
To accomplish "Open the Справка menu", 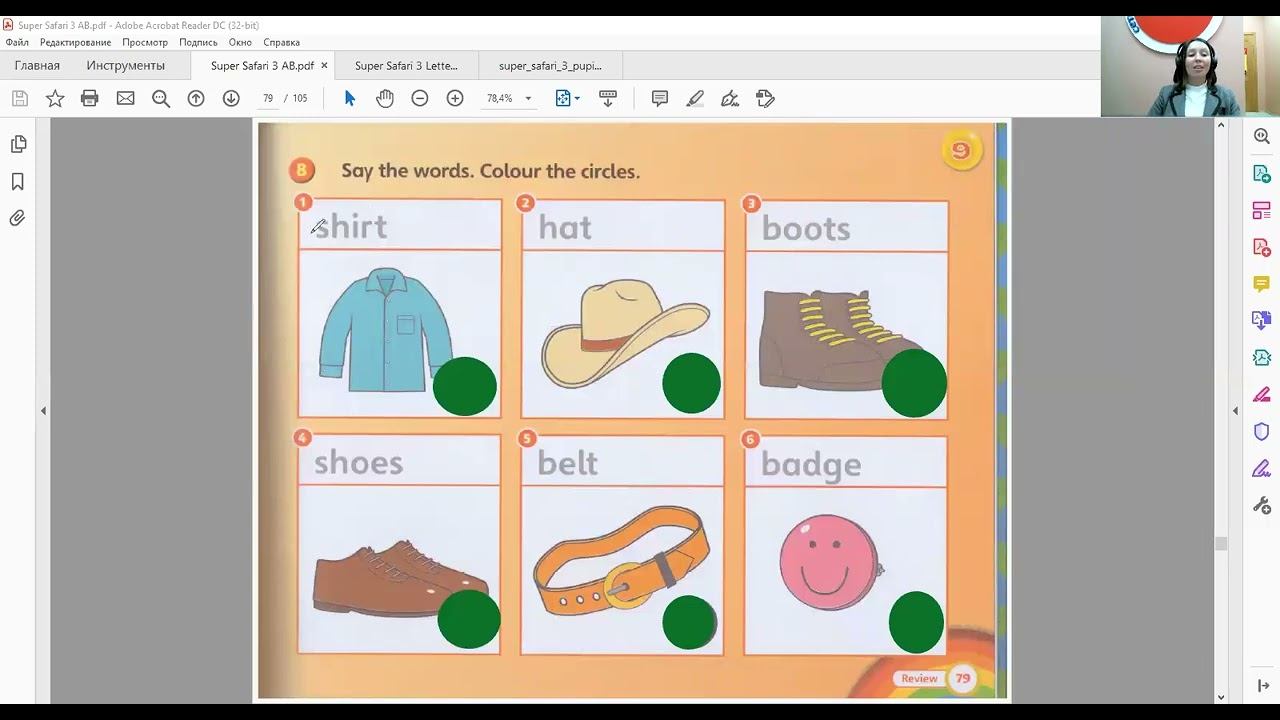I will pyautogui.click(x=281, y=42).
